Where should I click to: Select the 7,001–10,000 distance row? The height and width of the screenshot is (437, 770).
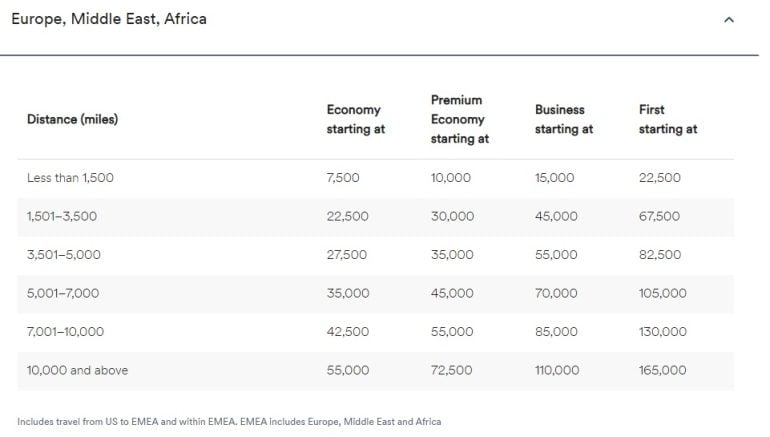65,332
